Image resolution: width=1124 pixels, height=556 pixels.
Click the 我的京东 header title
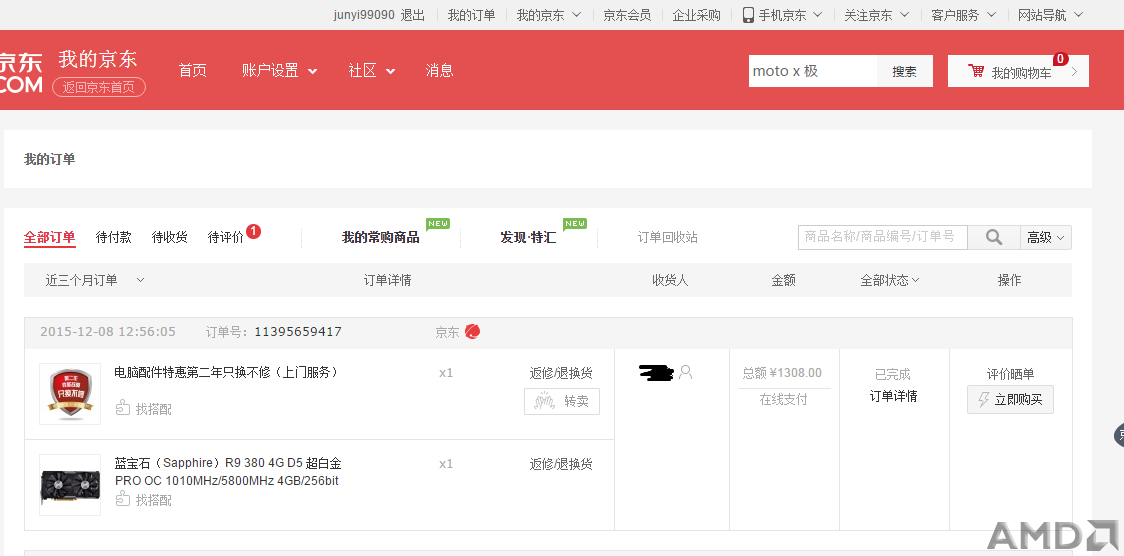point(97,59)
